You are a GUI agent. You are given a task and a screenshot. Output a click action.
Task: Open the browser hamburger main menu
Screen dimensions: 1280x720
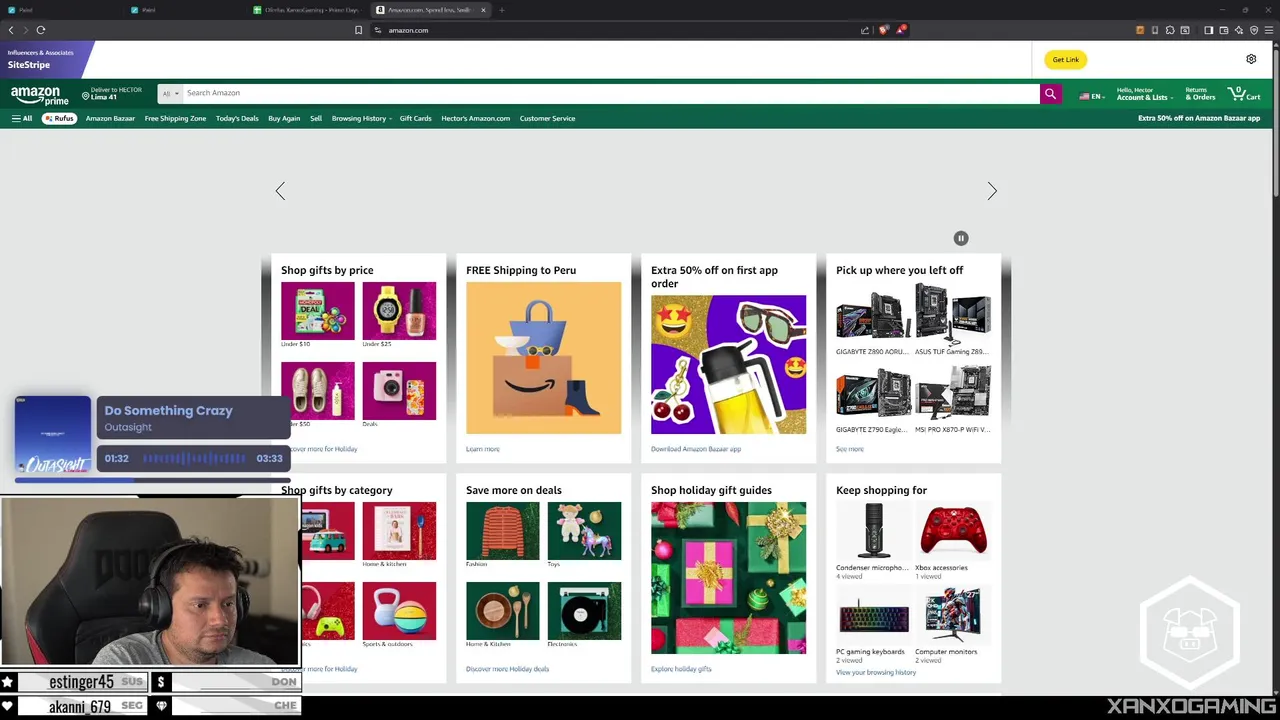click(1269, 30)
